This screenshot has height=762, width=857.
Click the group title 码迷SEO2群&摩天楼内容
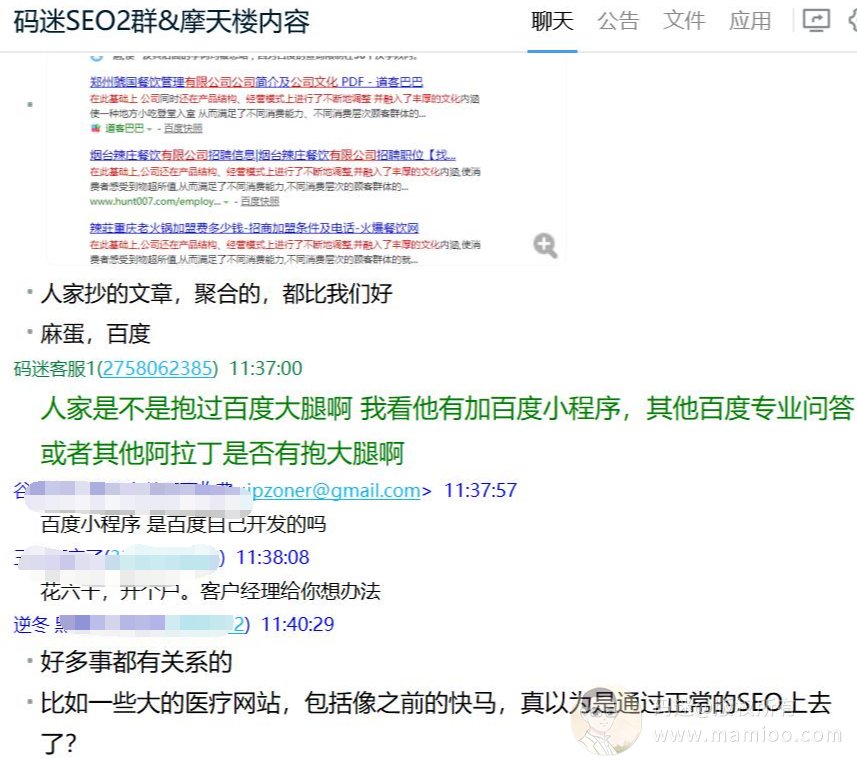point(161,21)
